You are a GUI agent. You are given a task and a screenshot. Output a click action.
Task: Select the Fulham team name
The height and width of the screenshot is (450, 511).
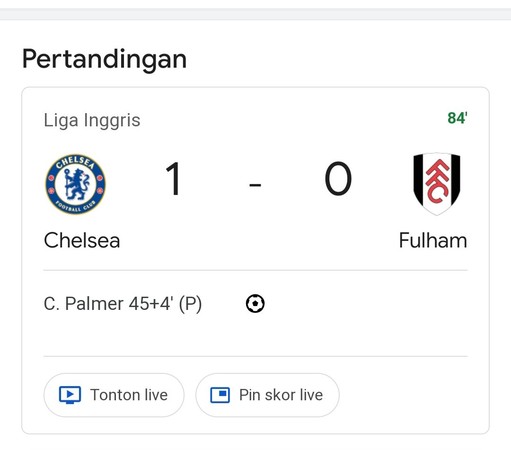tap(433, 240)
